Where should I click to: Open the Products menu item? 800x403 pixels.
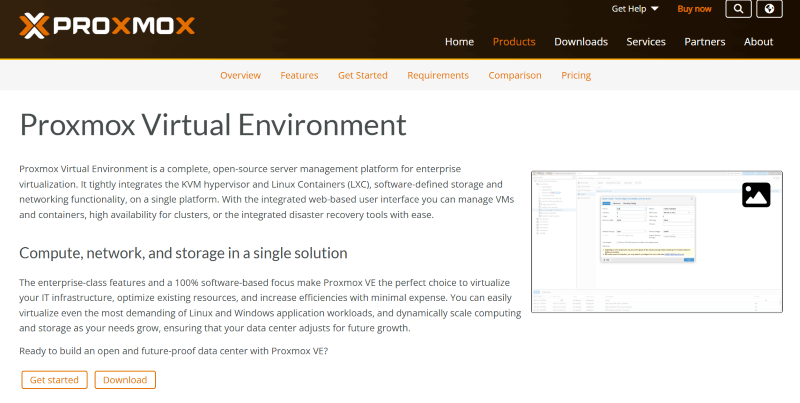[x=514, y=42]
